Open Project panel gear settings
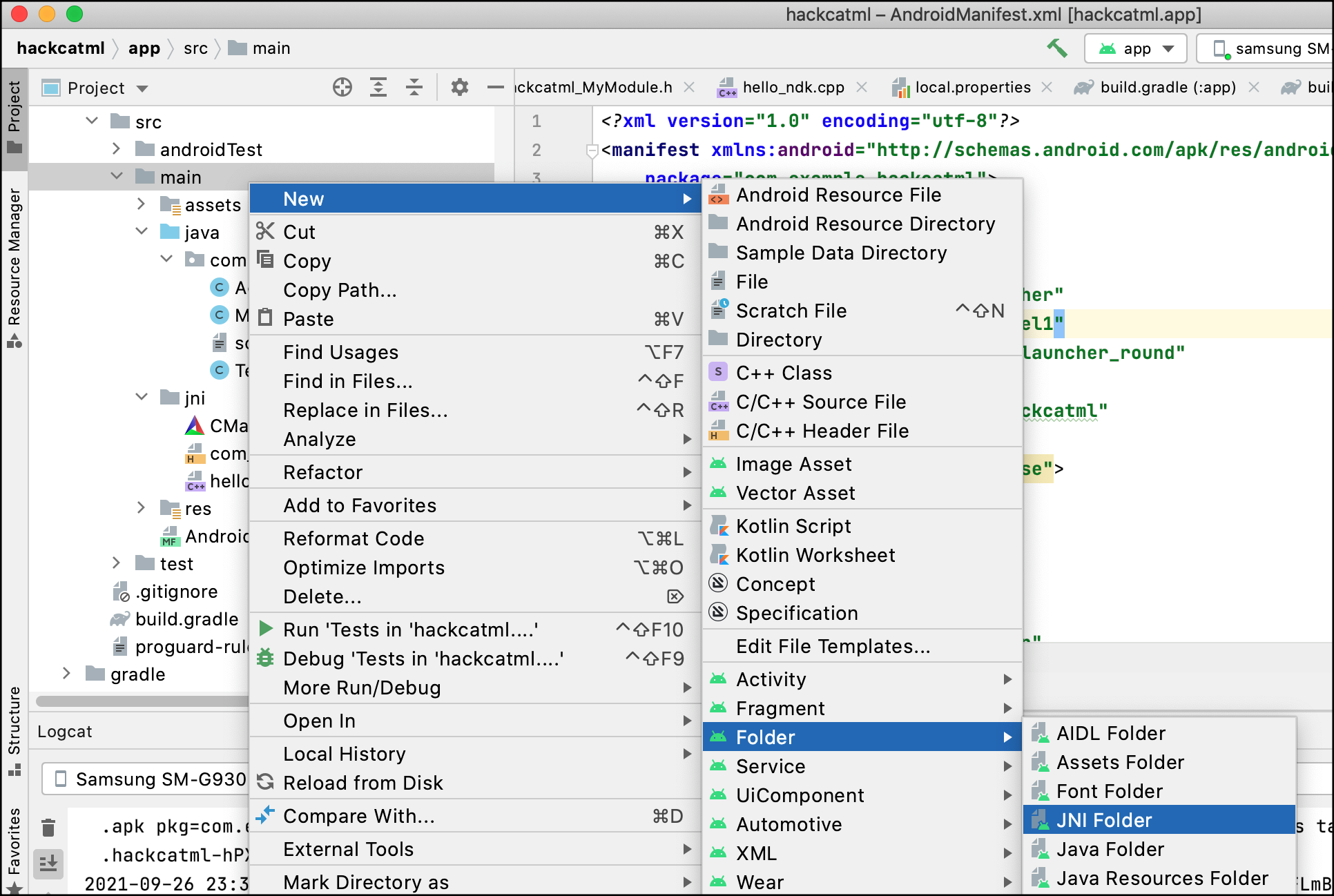The height and width of the screenshot is (896, 1334). click(x=460, y=88)
